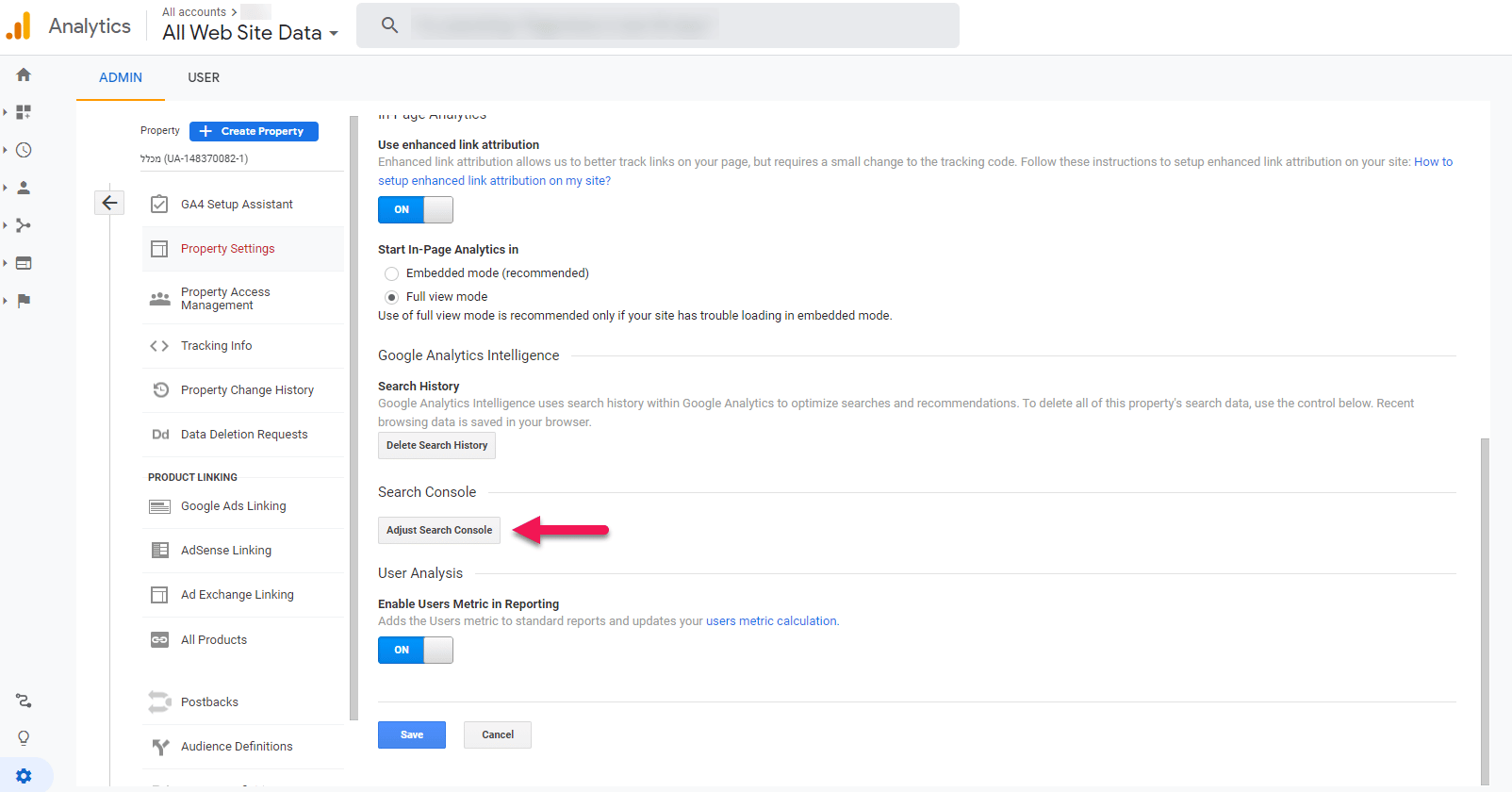Open Customization dashboard icon in sidebar
This screenshot has height=792, width=1512.
(24, 112)
